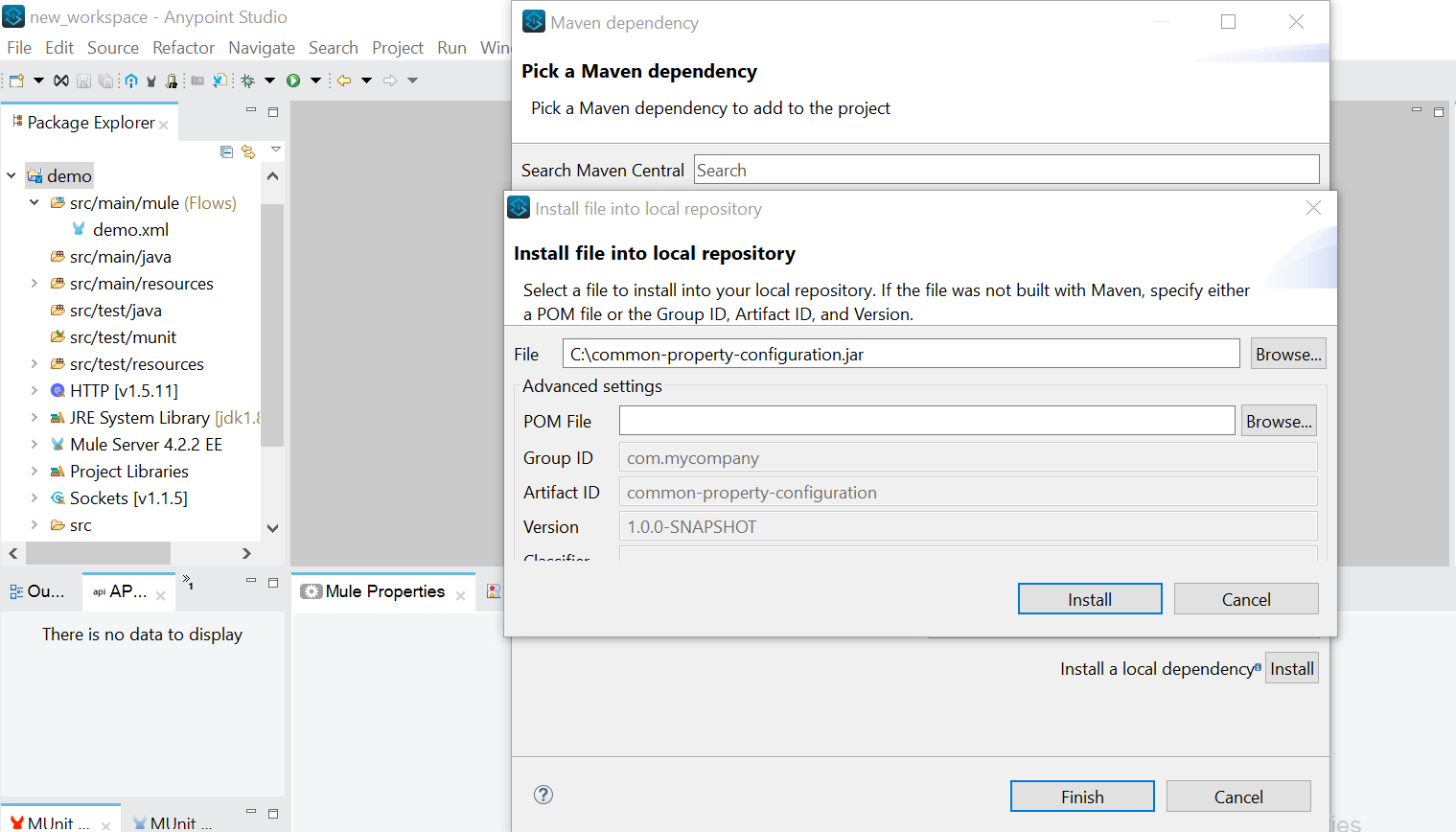This screenshot has height=832, width=1456.
Task: Click the Collapse All icon in Package Explorer
Action: coord(227,151)
